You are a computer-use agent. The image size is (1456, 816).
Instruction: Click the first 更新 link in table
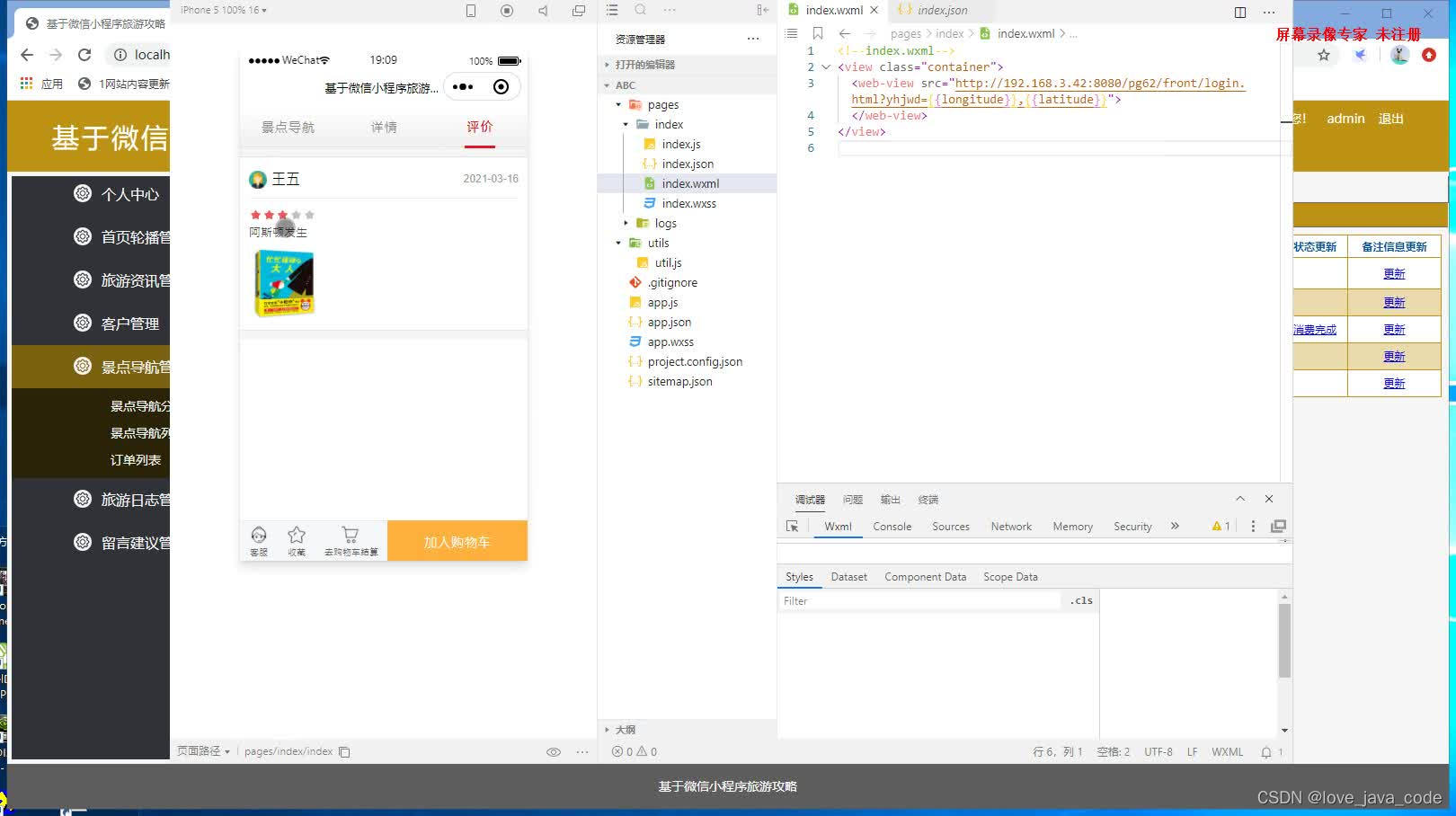(1394, 274)
